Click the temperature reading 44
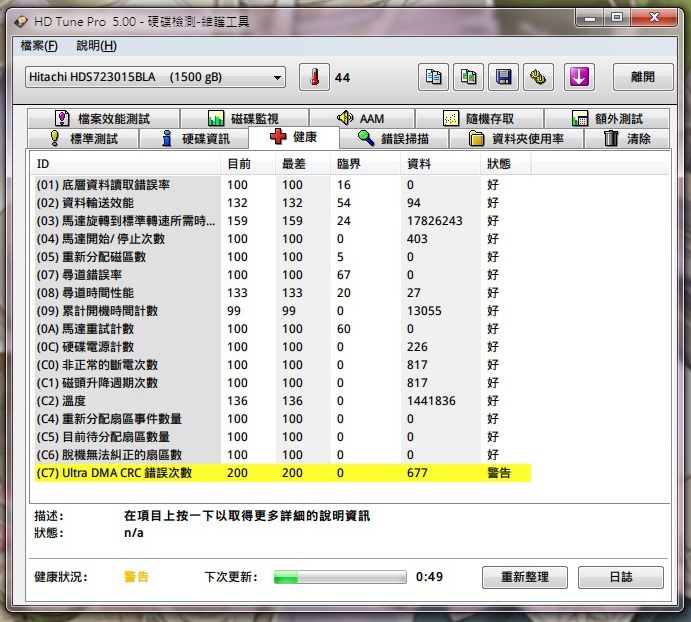The image size is (691, 622). coord(342,78)
